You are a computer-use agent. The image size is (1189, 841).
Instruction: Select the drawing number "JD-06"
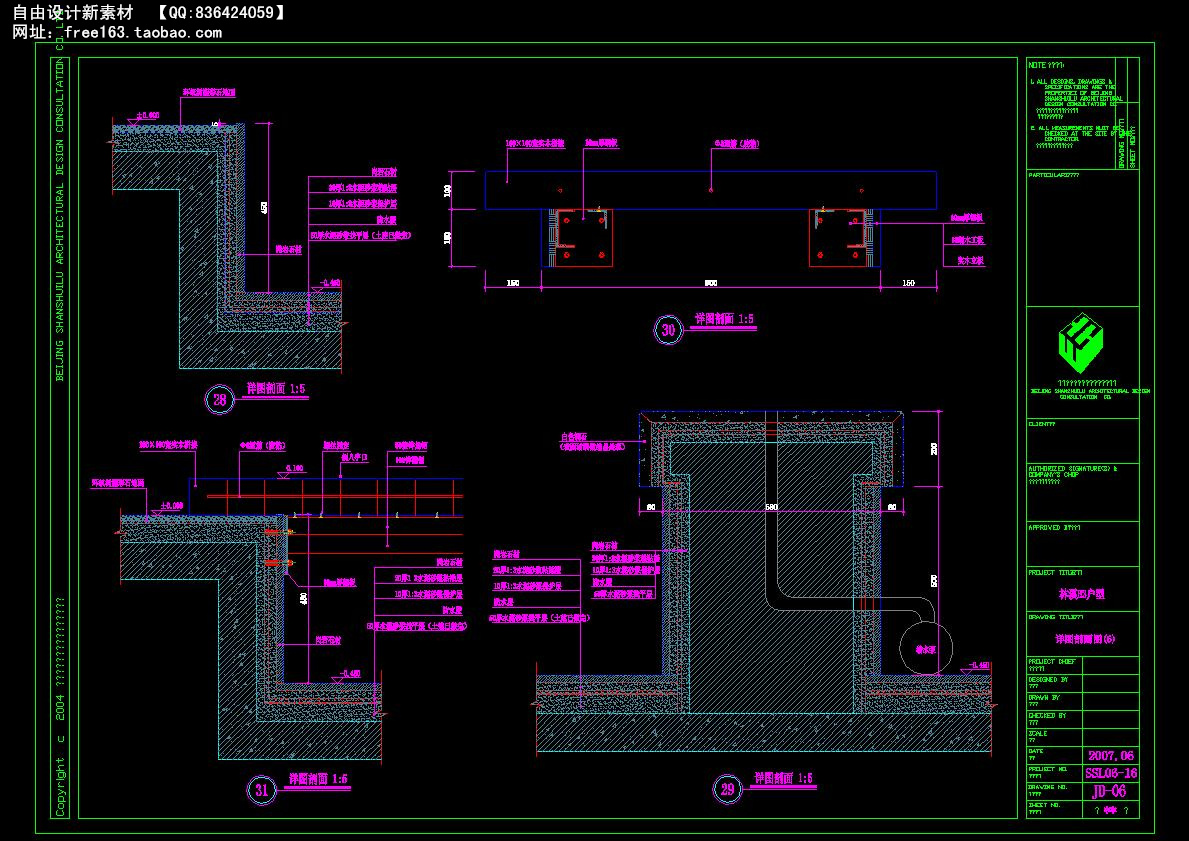[1109, 792]
